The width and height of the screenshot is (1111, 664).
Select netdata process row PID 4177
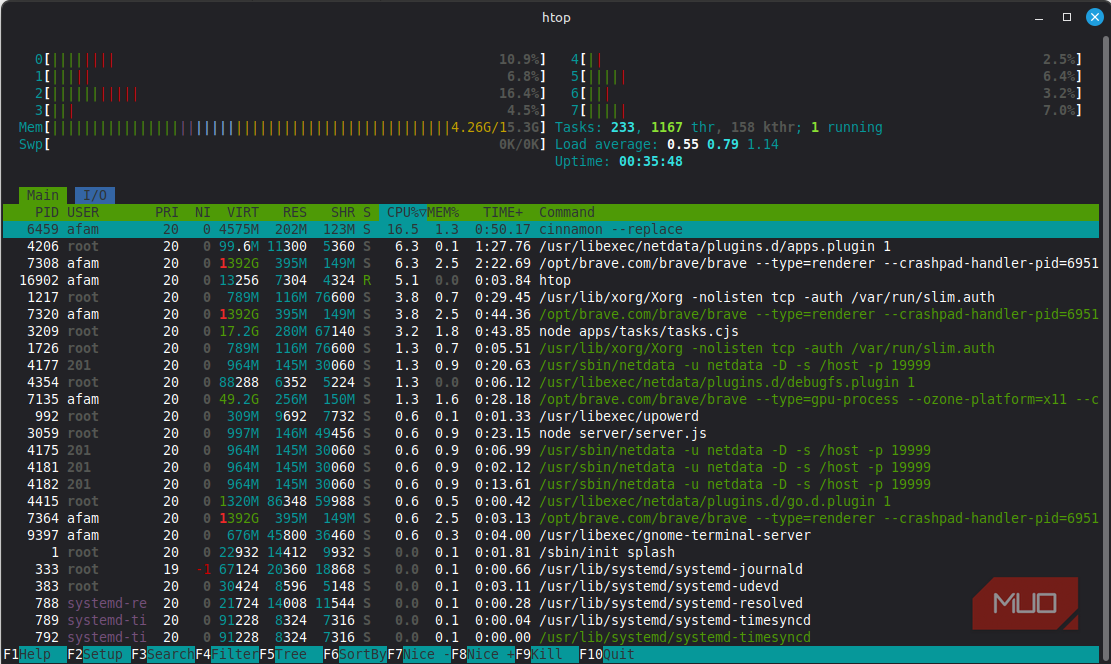(x=551, y=365)
